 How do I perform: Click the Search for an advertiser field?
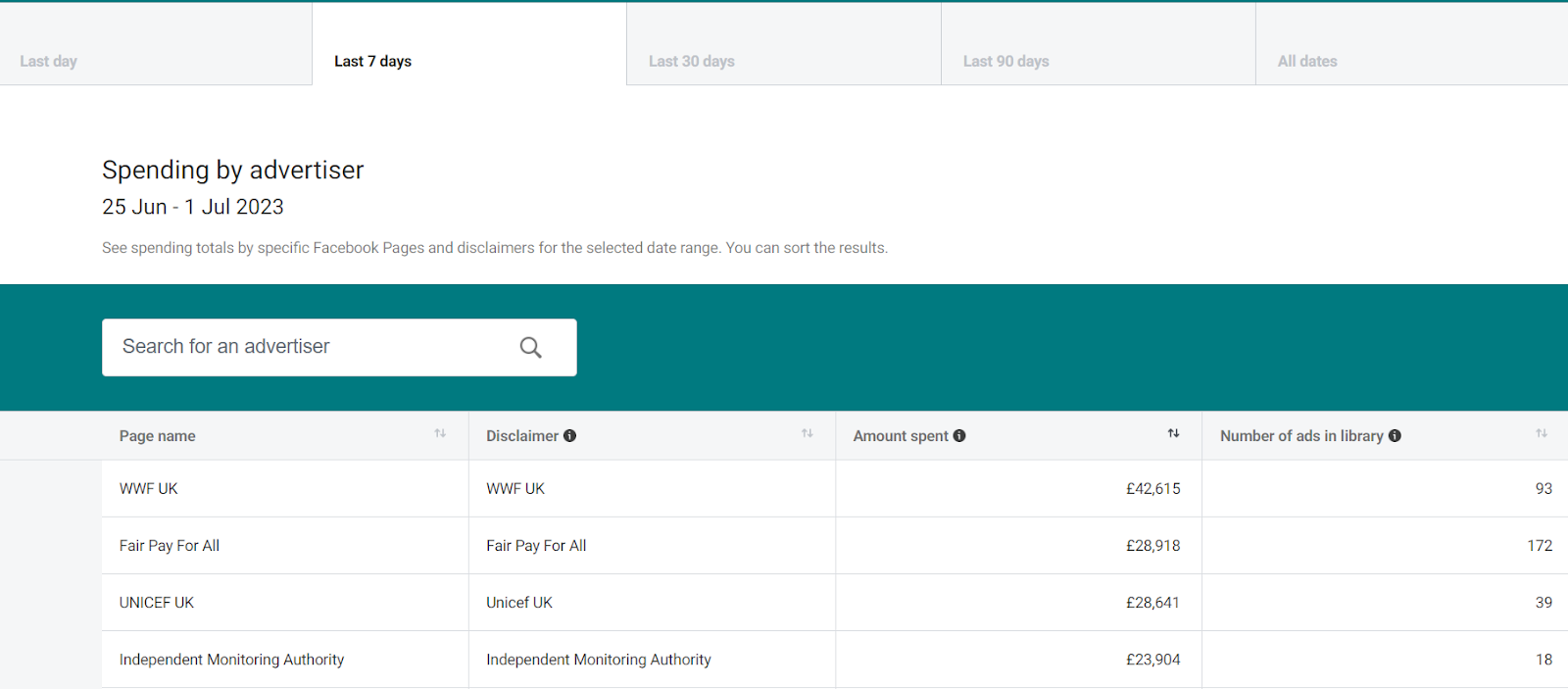click(339, 347)
